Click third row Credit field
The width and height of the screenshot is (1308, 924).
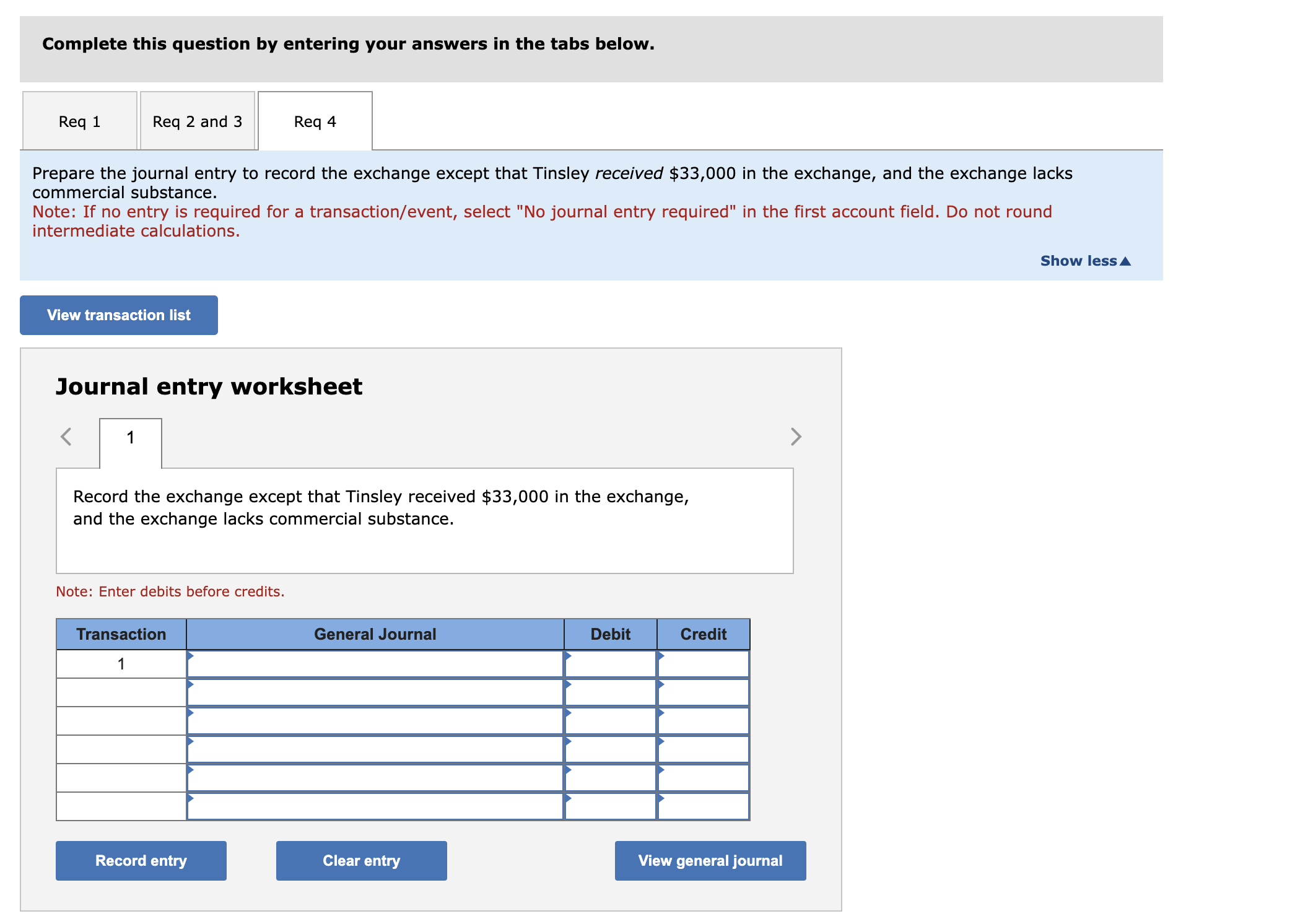(703, 721)
